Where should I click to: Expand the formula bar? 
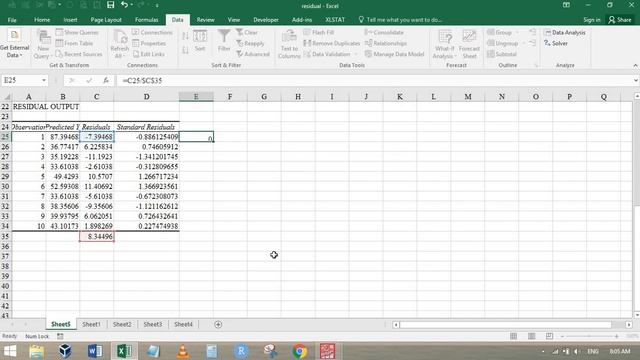point(636,80)
